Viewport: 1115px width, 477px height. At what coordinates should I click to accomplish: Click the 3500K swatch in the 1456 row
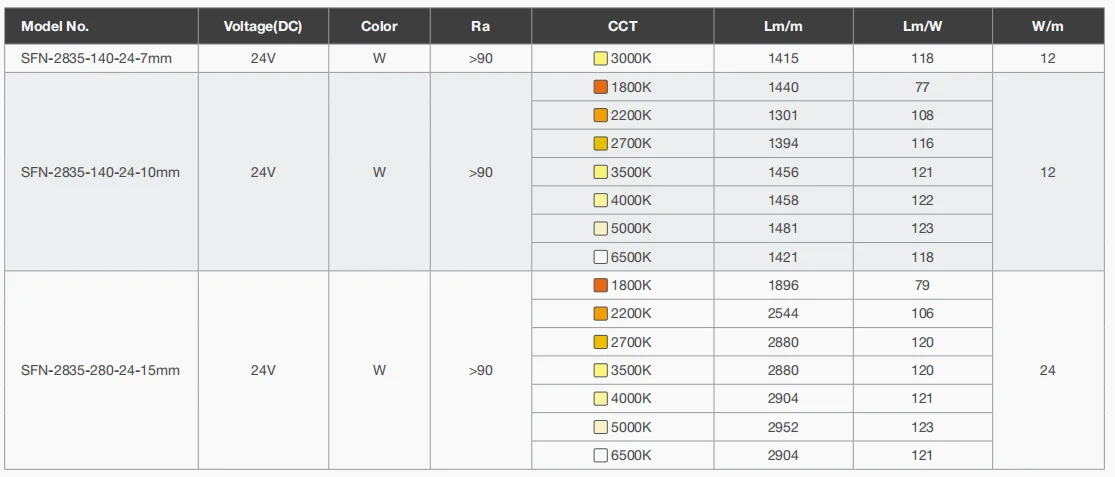(x=601, y=172)
